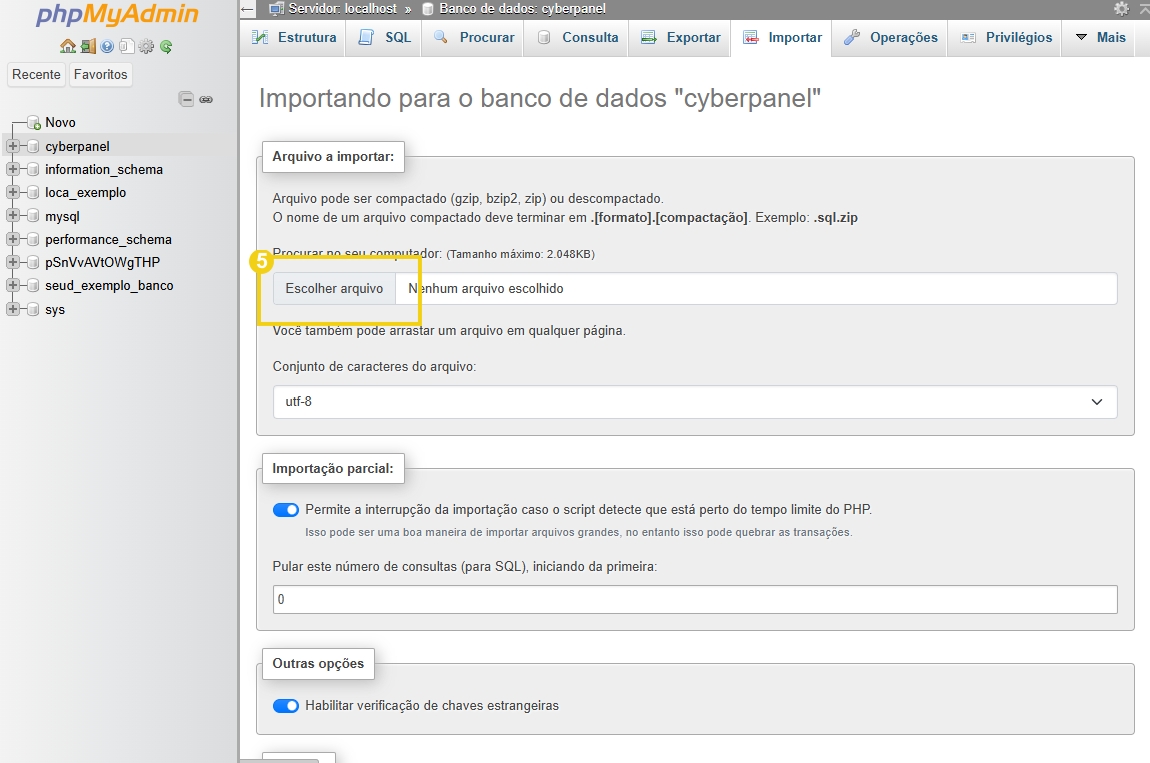Open the MariaDB documentation page icon

126,46
